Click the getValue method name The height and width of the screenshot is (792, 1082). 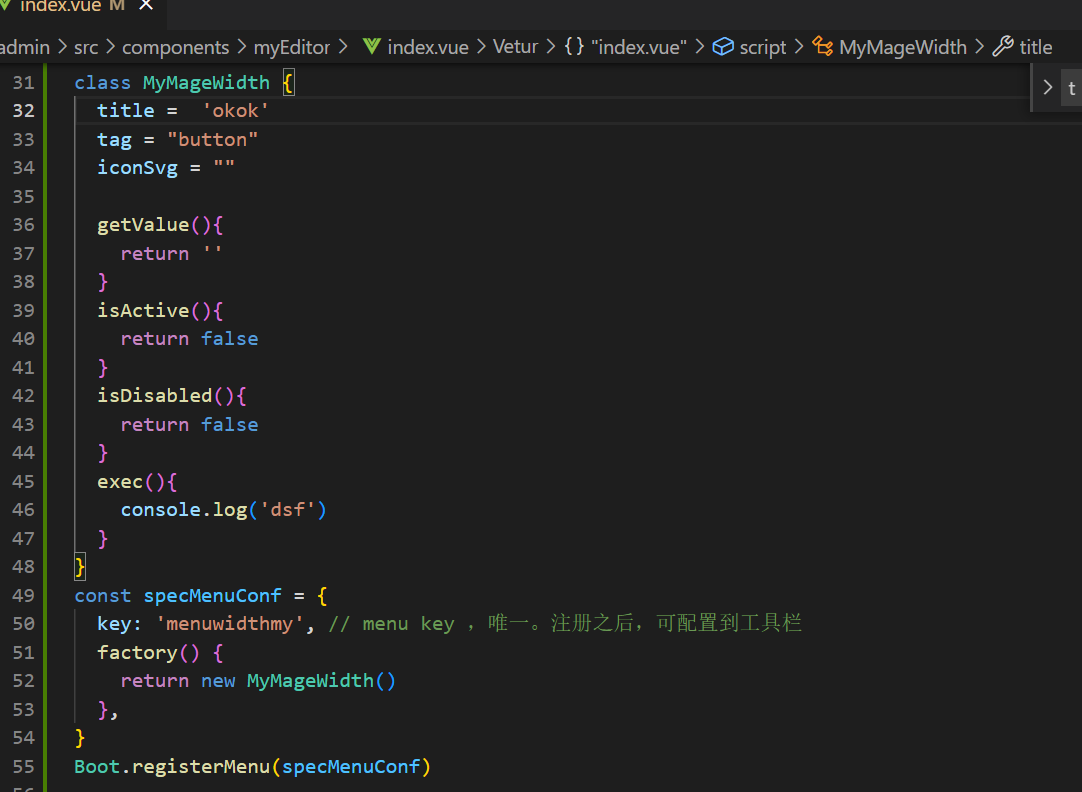coord(143,225)
